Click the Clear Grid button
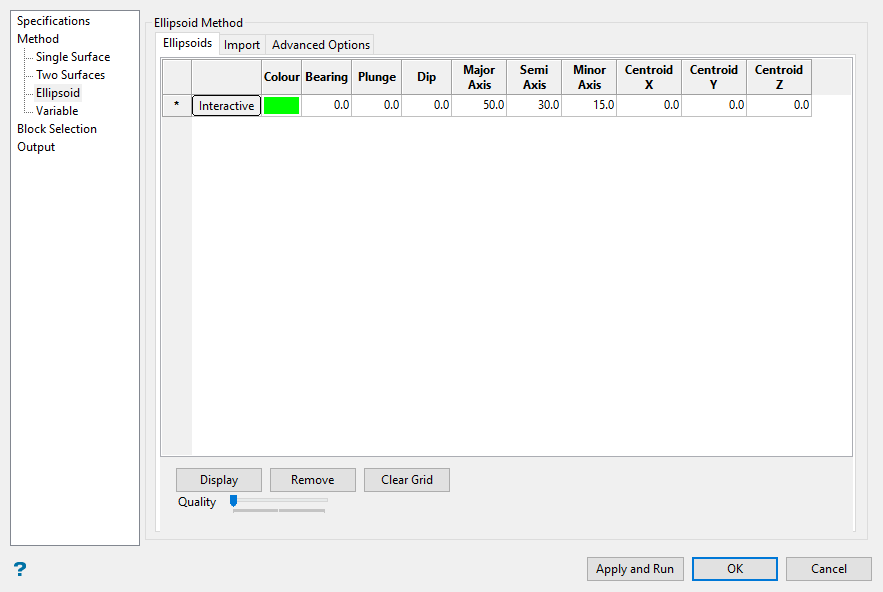The image size is (883, 592). point(407,480)
